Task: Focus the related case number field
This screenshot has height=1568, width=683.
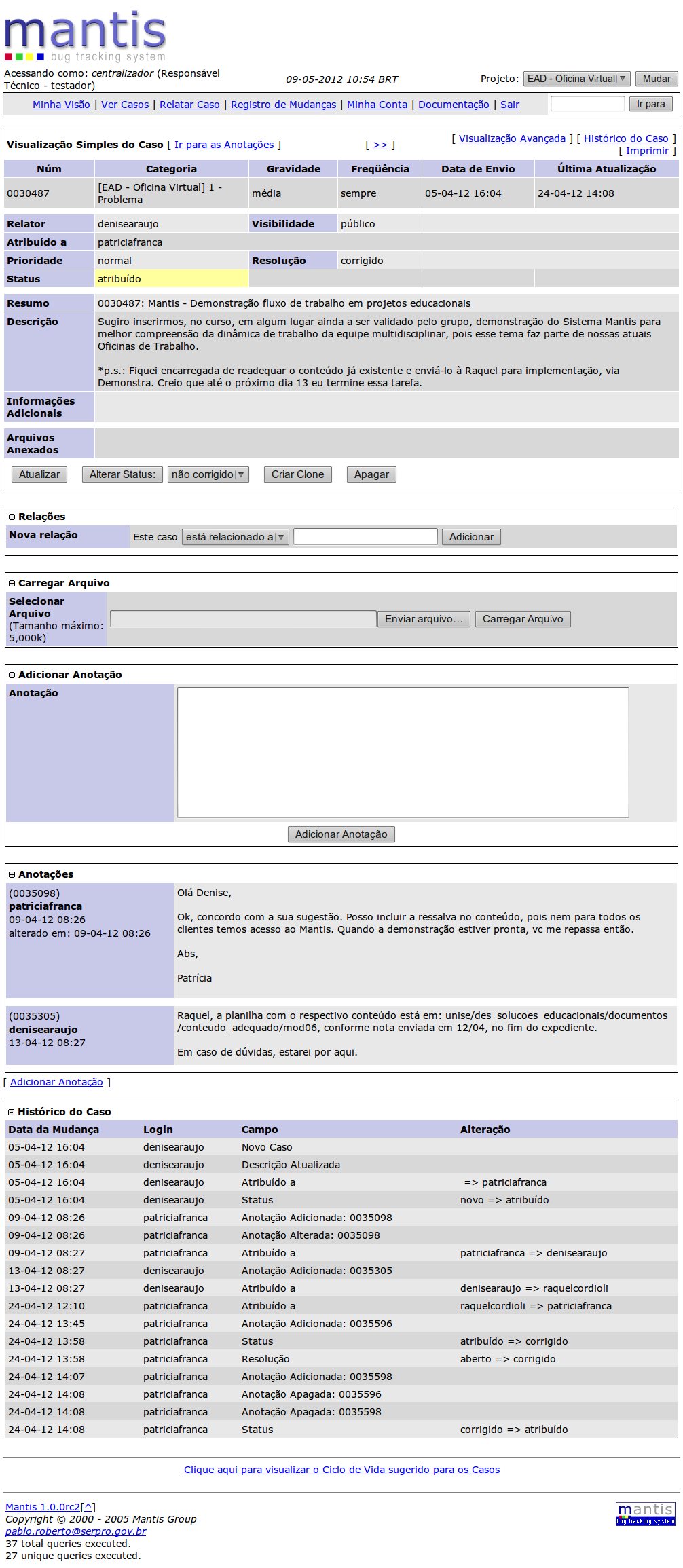Action: [x=365, y=537]
